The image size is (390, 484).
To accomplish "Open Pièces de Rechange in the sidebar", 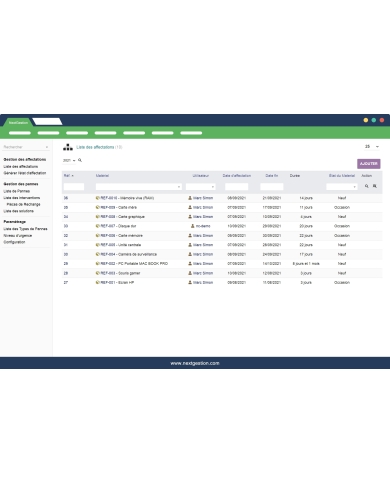I will [x=24, y=204].
